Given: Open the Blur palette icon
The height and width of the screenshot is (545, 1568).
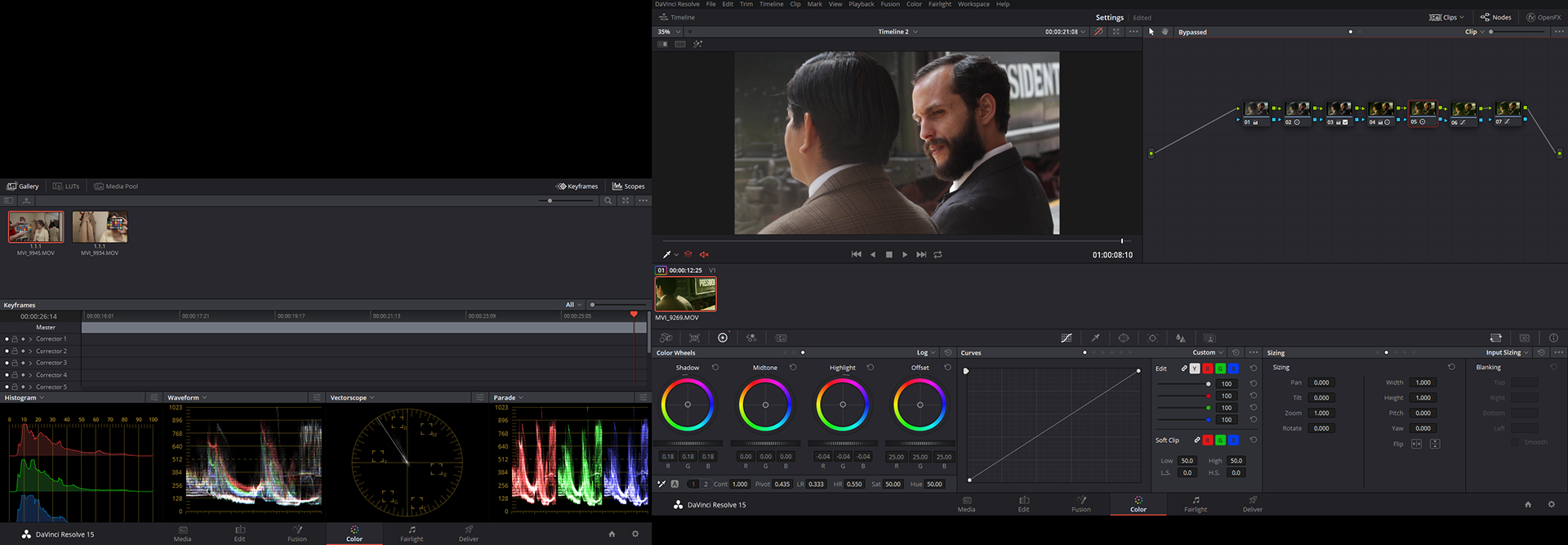Looking at the screenshot, I should click(1181, 337).
